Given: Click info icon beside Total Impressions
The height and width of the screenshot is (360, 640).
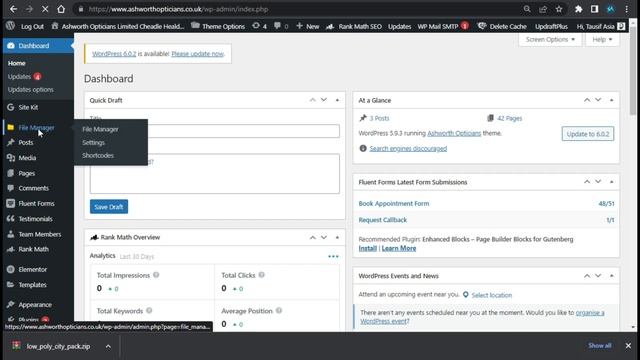Looking at the screenshot, I should coord(156,275).
